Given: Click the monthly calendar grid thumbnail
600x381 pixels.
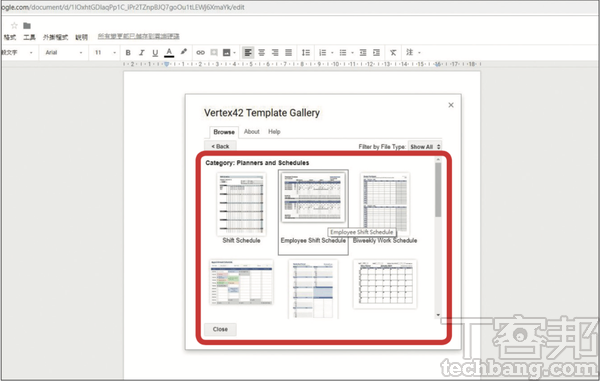Looking at the screenshot, I should click(385, 284).
